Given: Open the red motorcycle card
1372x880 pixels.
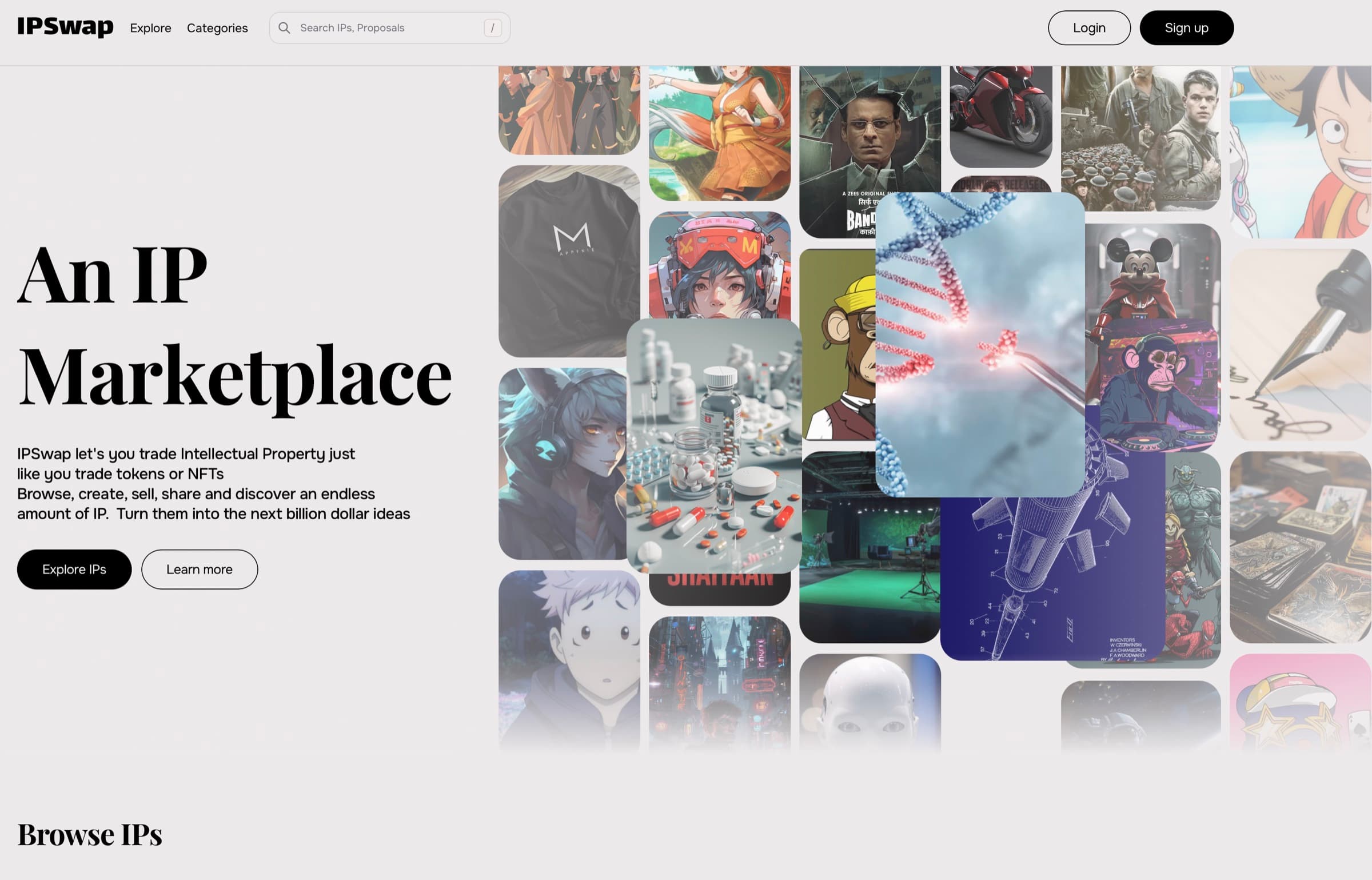Looking at the screenshot, I should (1000, 116).
